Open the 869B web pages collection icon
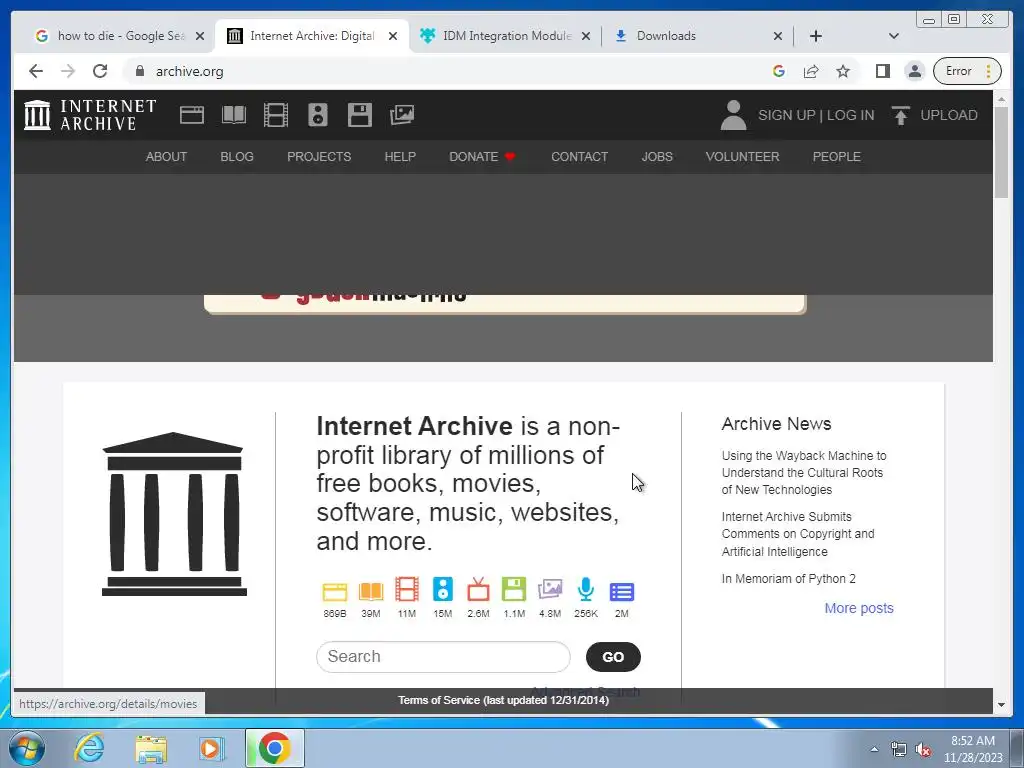Screen dimensions: 1024x768 click(334, 592)
